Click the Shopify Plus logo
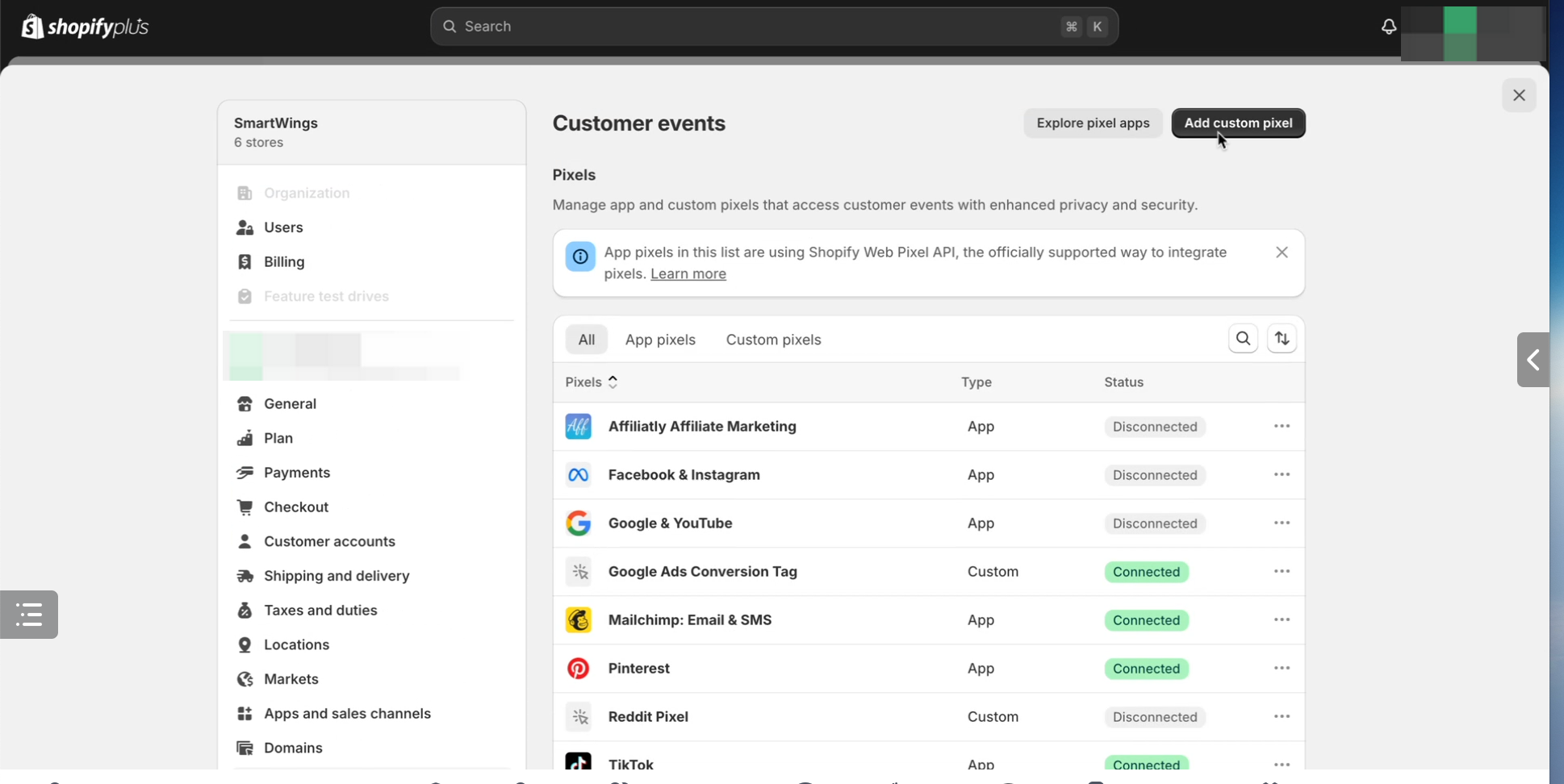1564x784 pixels. (86, 27)
